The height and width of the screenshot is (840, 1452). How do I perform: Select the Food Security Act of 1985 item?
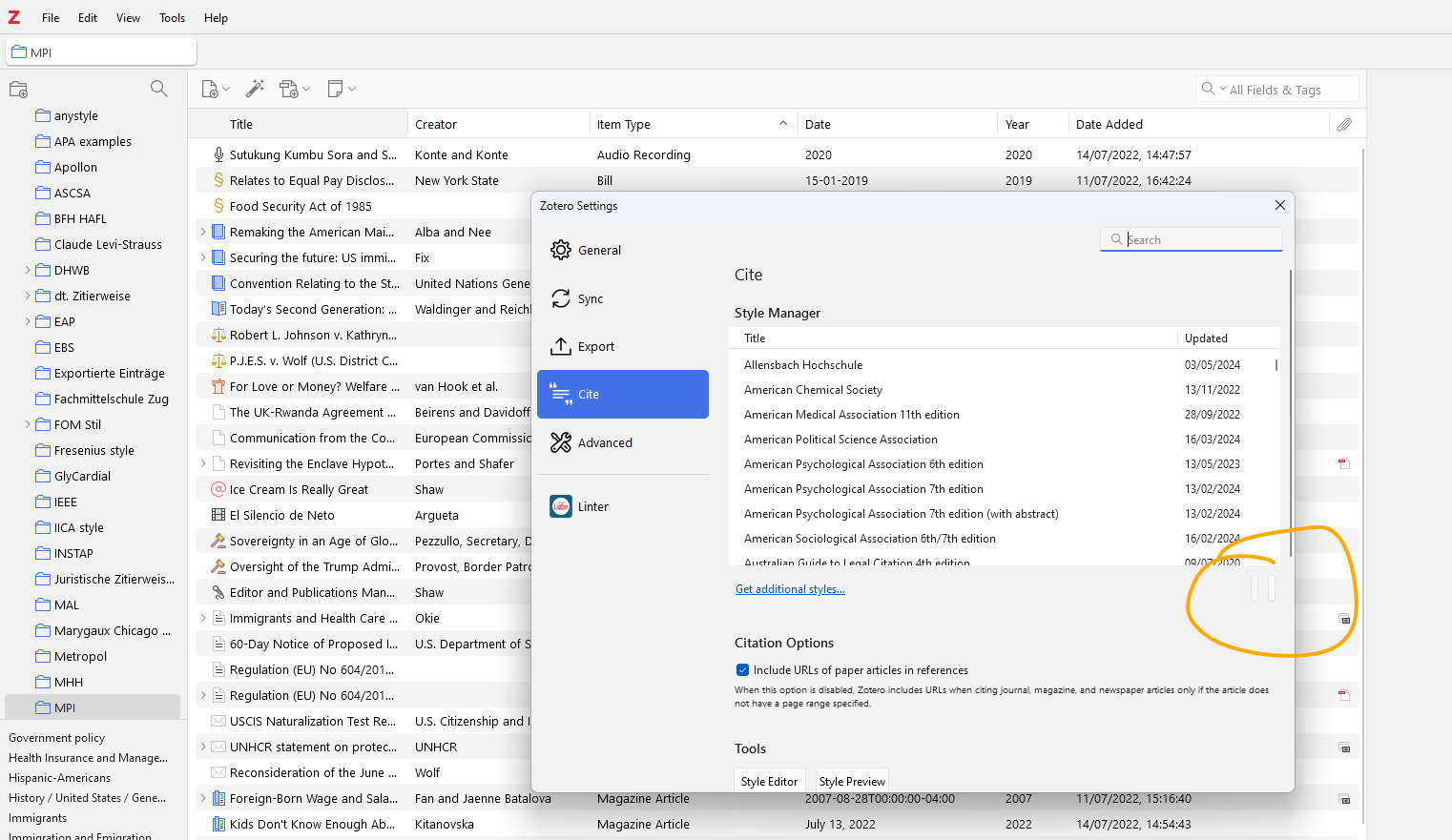[x=365, y=206]
